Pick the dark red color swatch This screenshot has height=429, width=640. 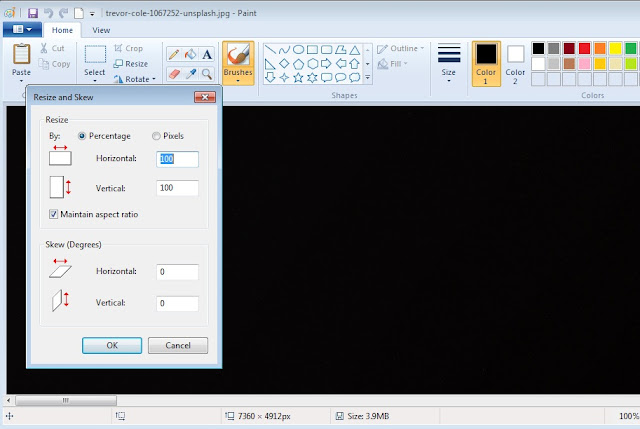569,49
